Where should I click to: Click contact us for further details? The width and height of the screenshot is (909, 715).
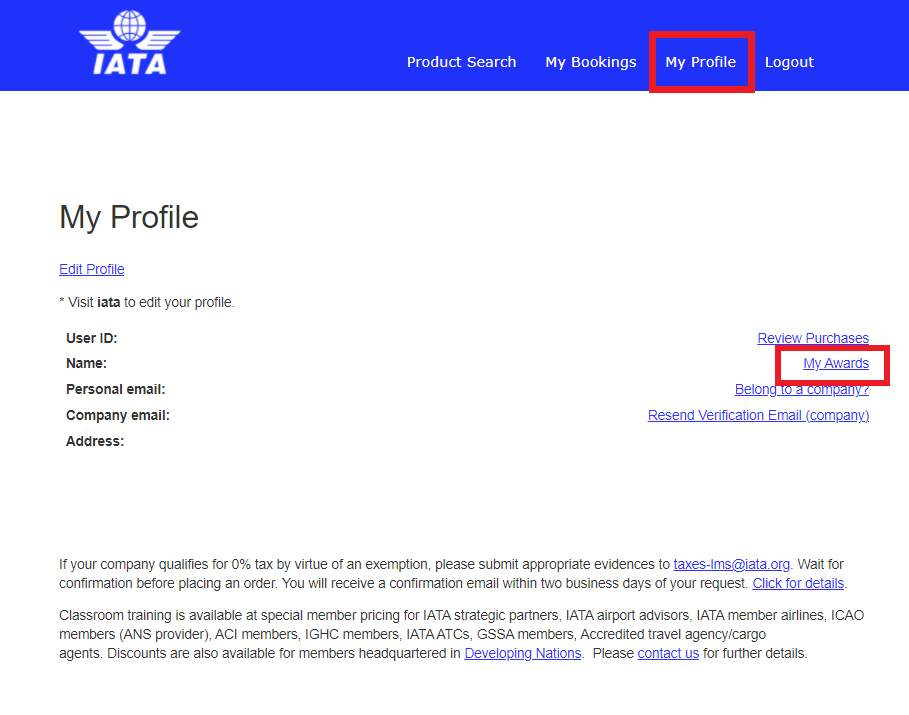point(668,652)
